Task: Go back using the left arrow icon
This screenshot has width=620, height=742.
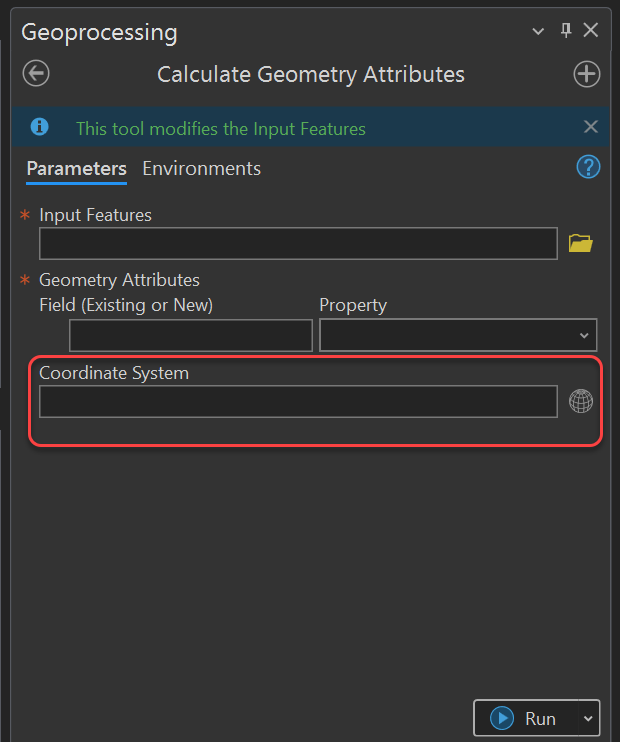Action: 36,74
